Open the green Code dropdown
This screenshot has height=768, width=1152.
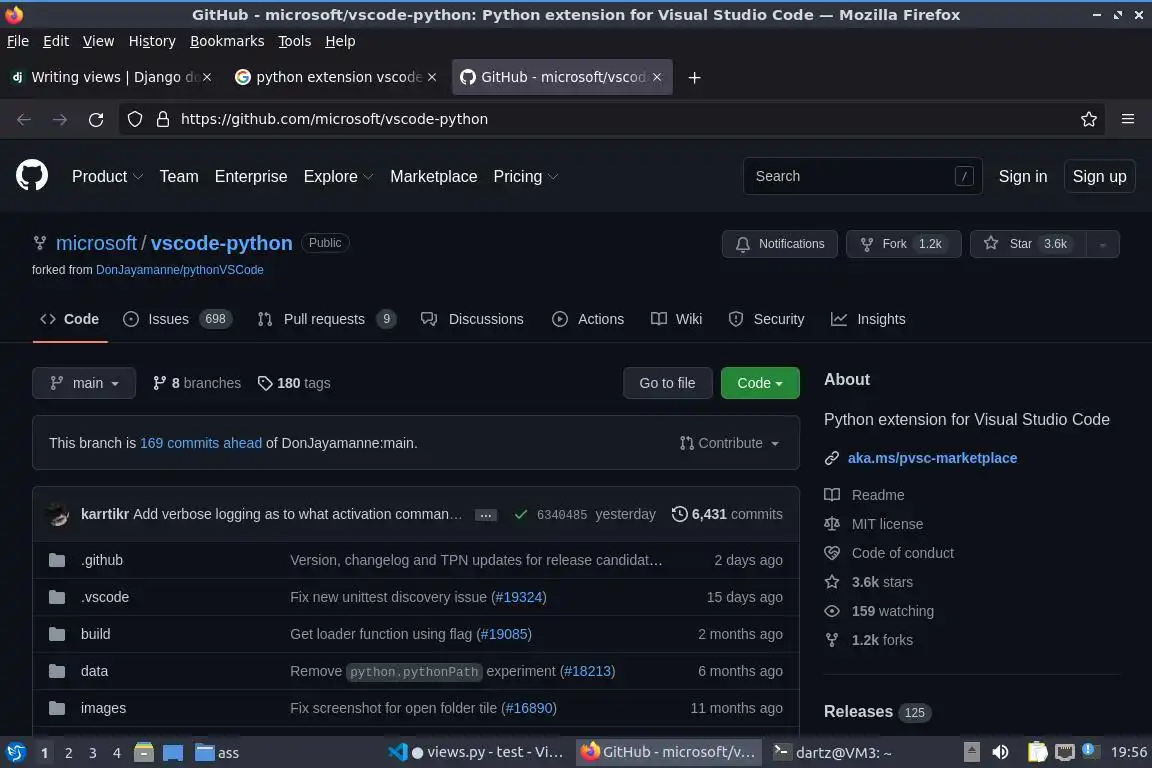pyautogui.click(x=760, y=383)
